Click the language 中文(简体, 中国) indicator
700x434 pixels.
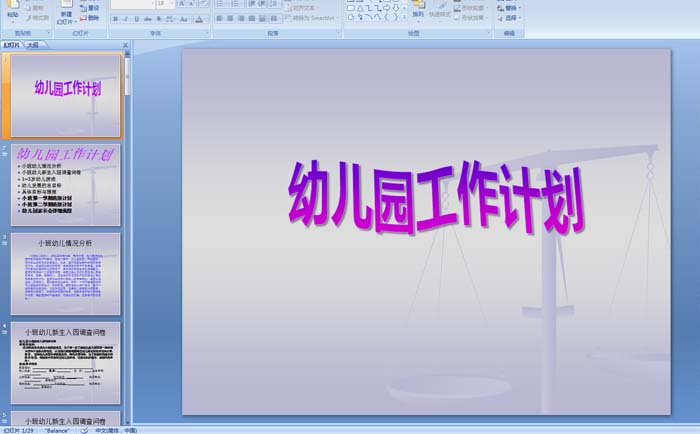(x=116, y=430)
